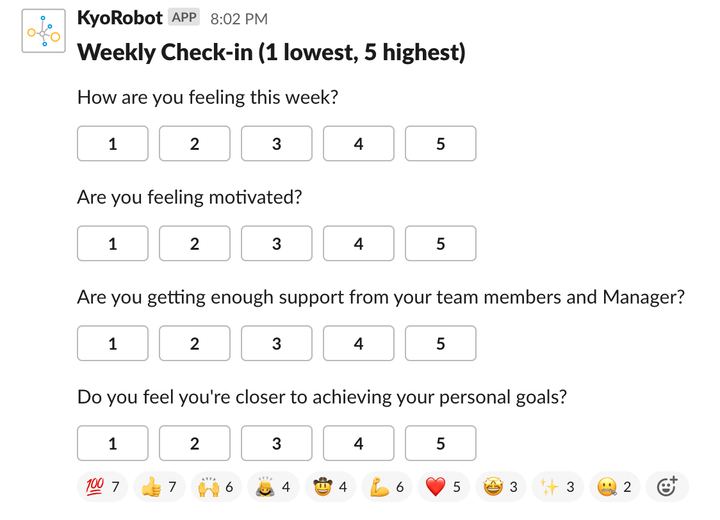Screen dimensions: 720x520
Task: Select 4 for feeling motivated
Action: click(358, 244)
